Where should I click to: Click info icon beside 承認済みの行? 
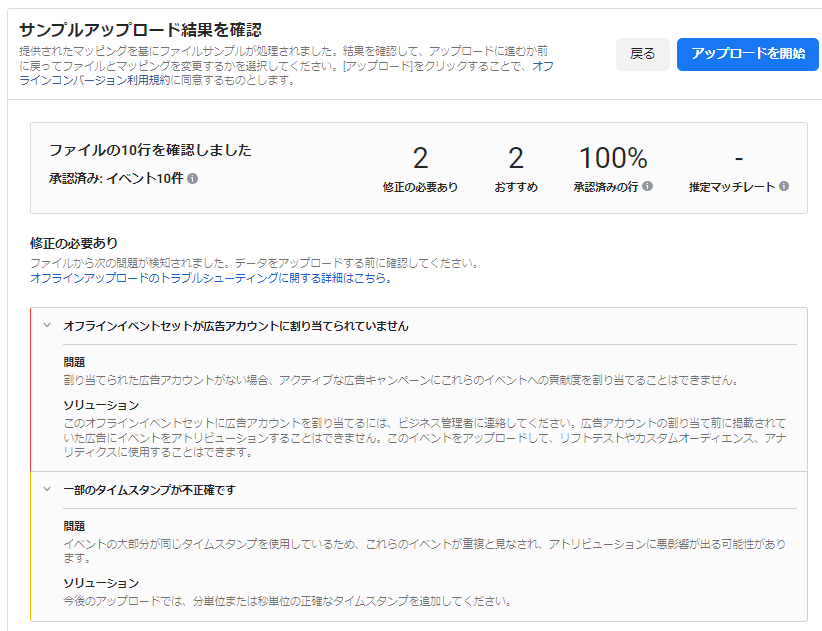647,186
